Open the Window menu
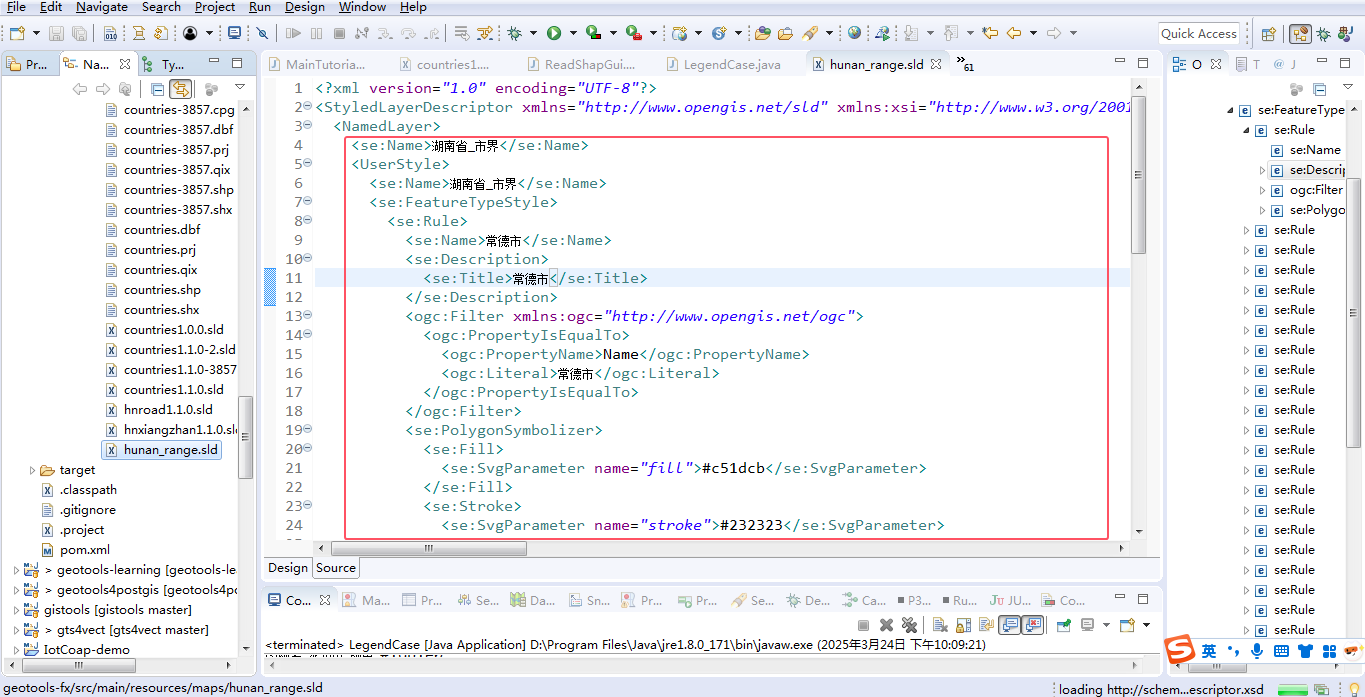 coord(362,7)
